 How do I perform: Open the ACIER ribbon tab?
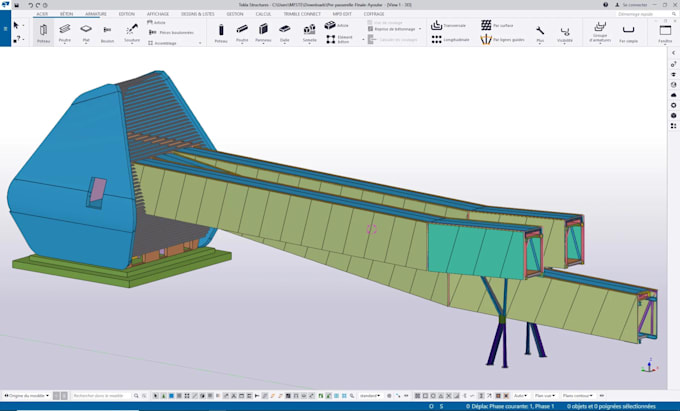[40, 15]
